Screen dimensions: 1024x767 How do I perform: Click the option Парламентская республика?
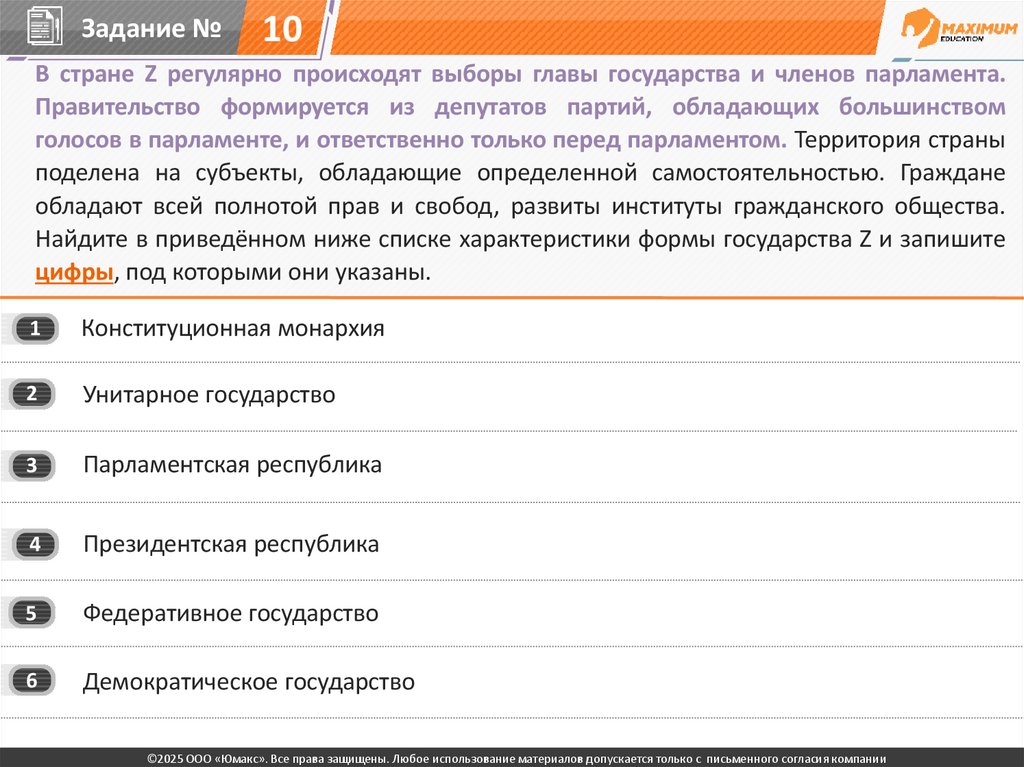pyautogui.click(x=232, y=465)
